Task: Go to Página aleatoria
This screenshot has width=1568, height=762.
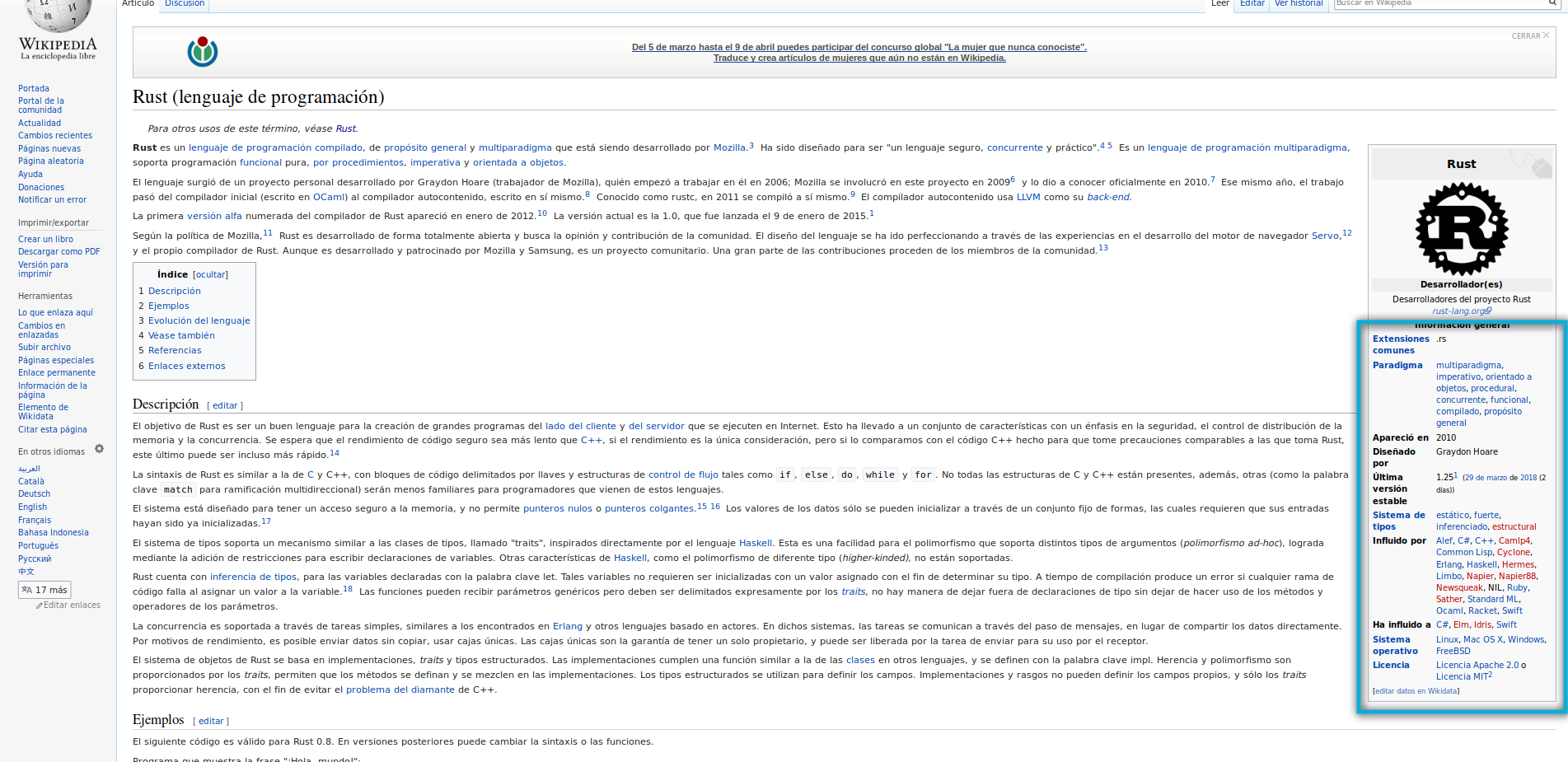Action: coord(51,161)
